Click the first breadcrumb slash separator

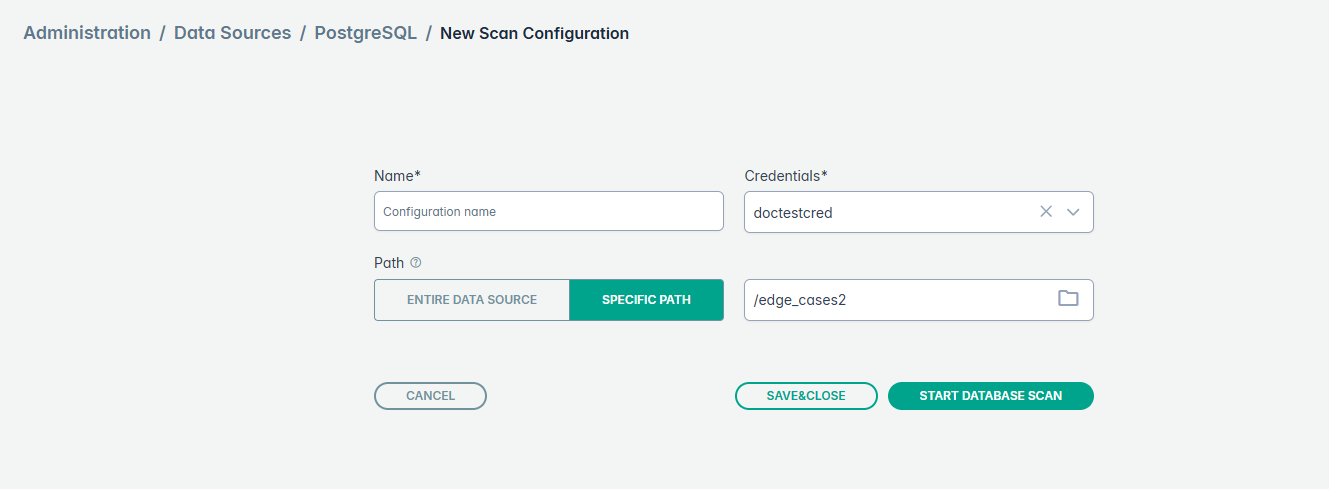(162, 33)
